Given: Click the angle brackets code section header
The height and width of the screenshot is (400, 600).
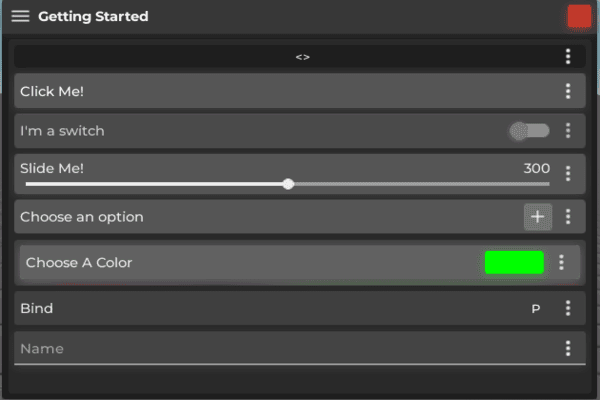Looking at the screenshot, I should coord(302,57).
